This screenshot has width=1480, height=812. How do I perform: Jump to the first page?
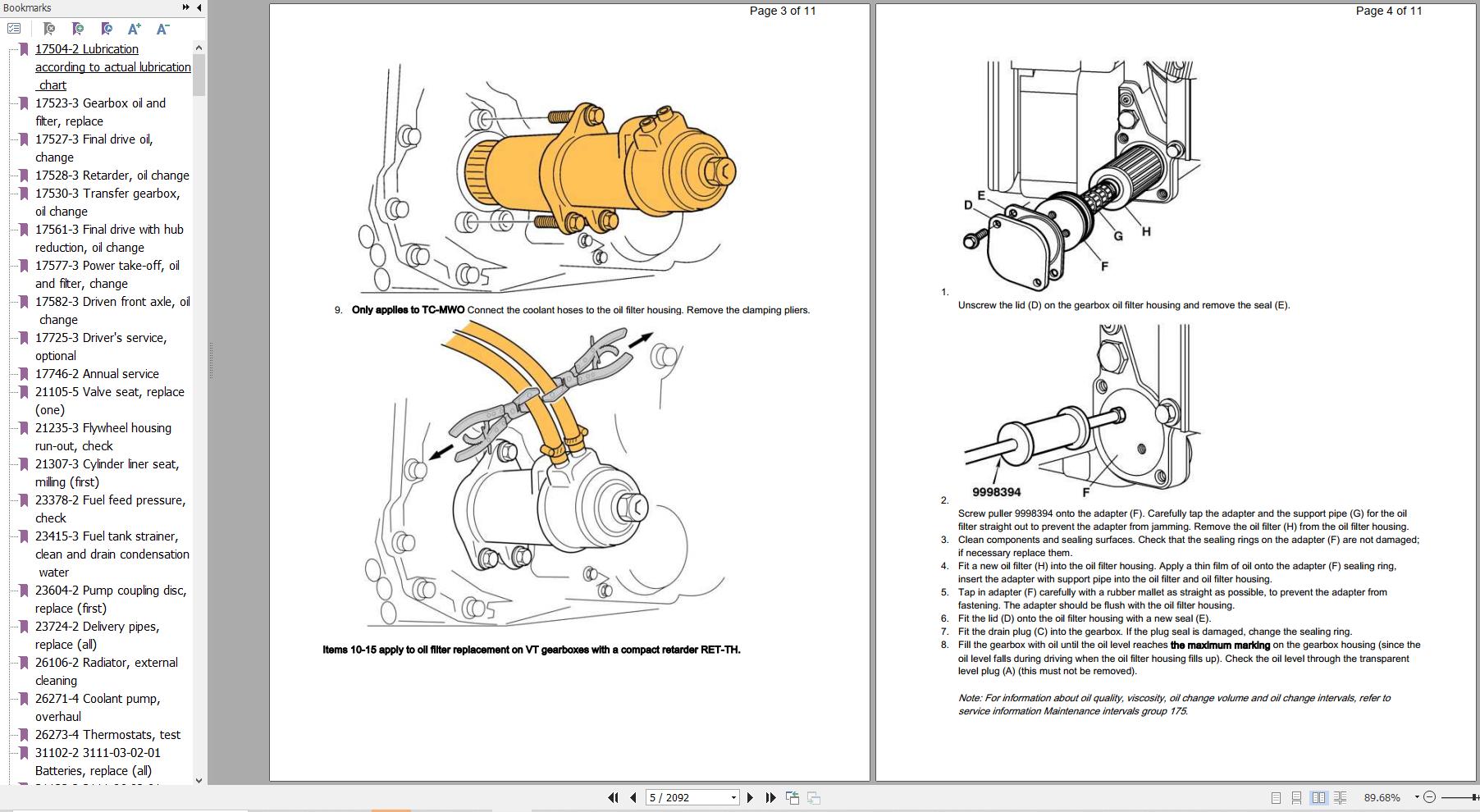pos(613,797)
